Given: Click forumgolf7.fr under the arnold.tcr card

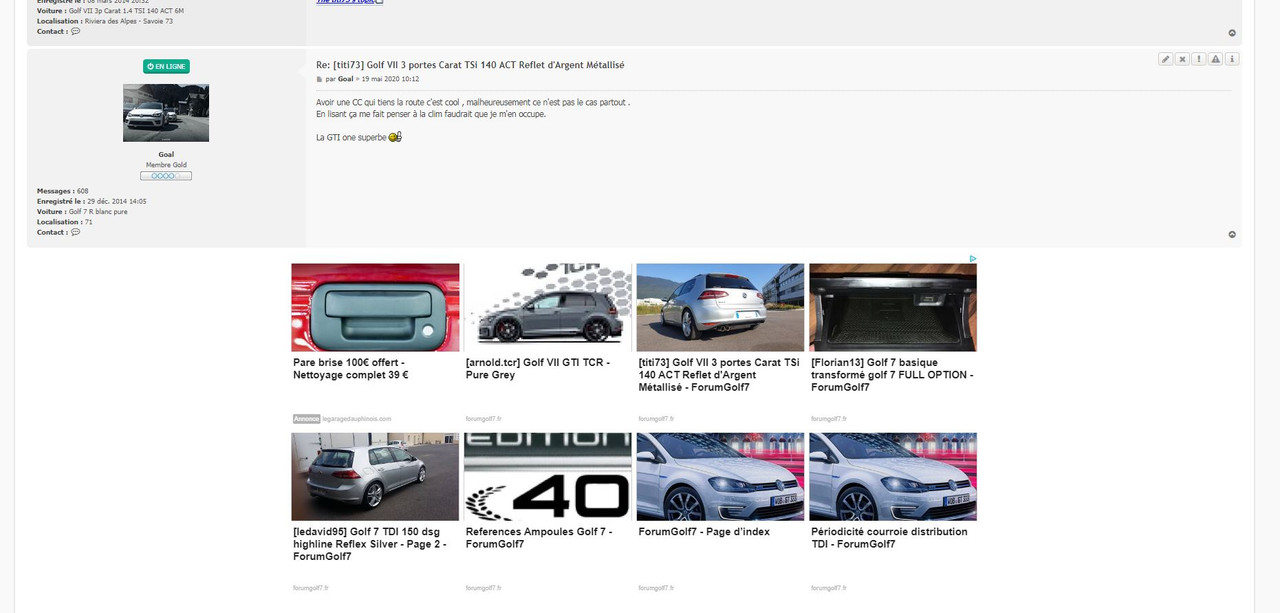Looking at the screenshot, I should pos(483,419).
